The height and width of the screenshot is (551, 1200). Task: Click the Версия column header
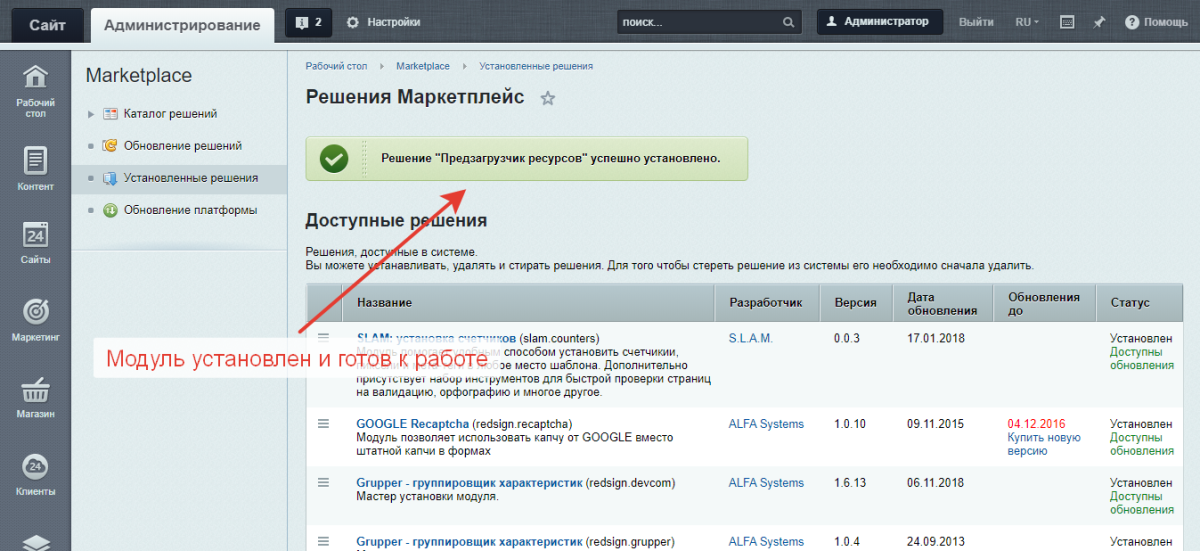coord(855,303)
